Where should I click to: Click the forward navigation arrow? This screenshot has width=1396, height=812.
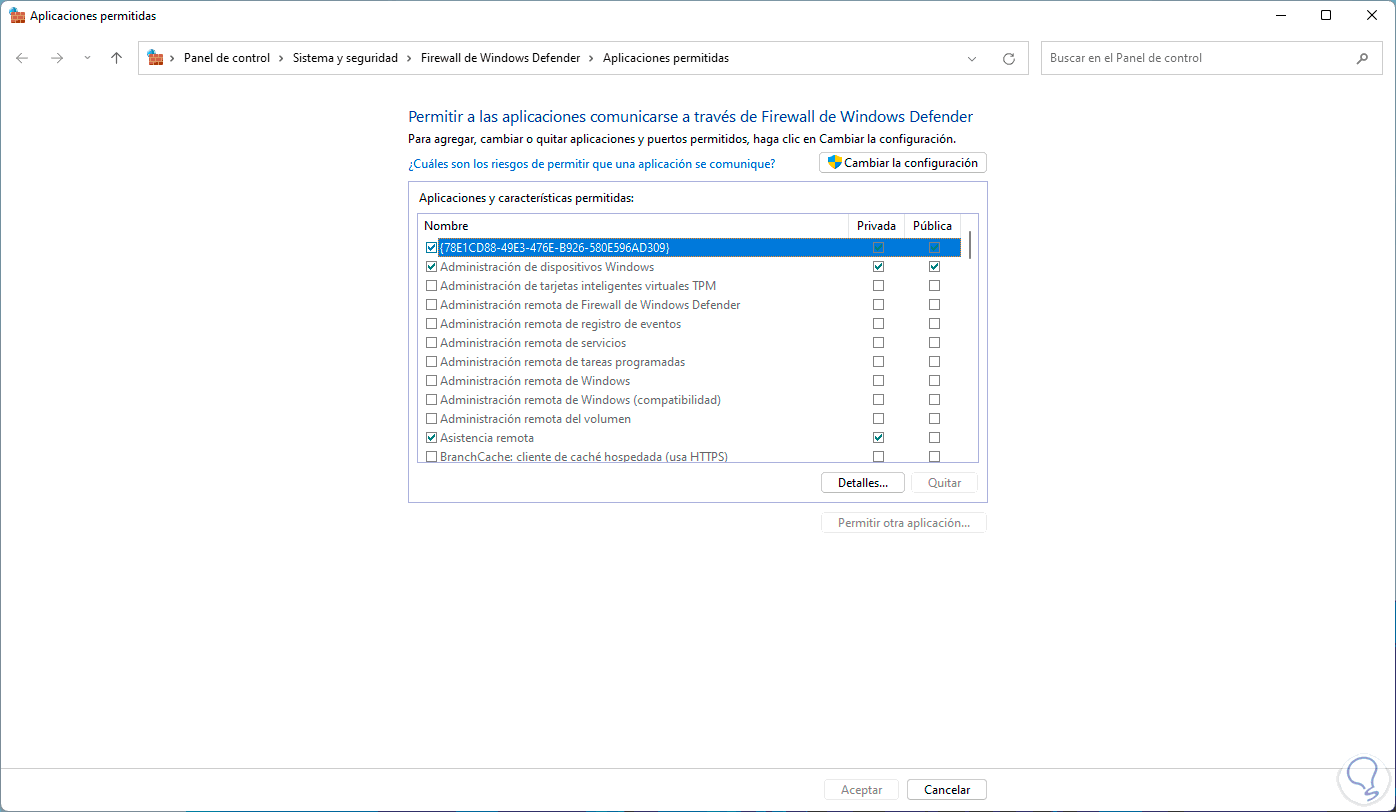coord(57,58)
